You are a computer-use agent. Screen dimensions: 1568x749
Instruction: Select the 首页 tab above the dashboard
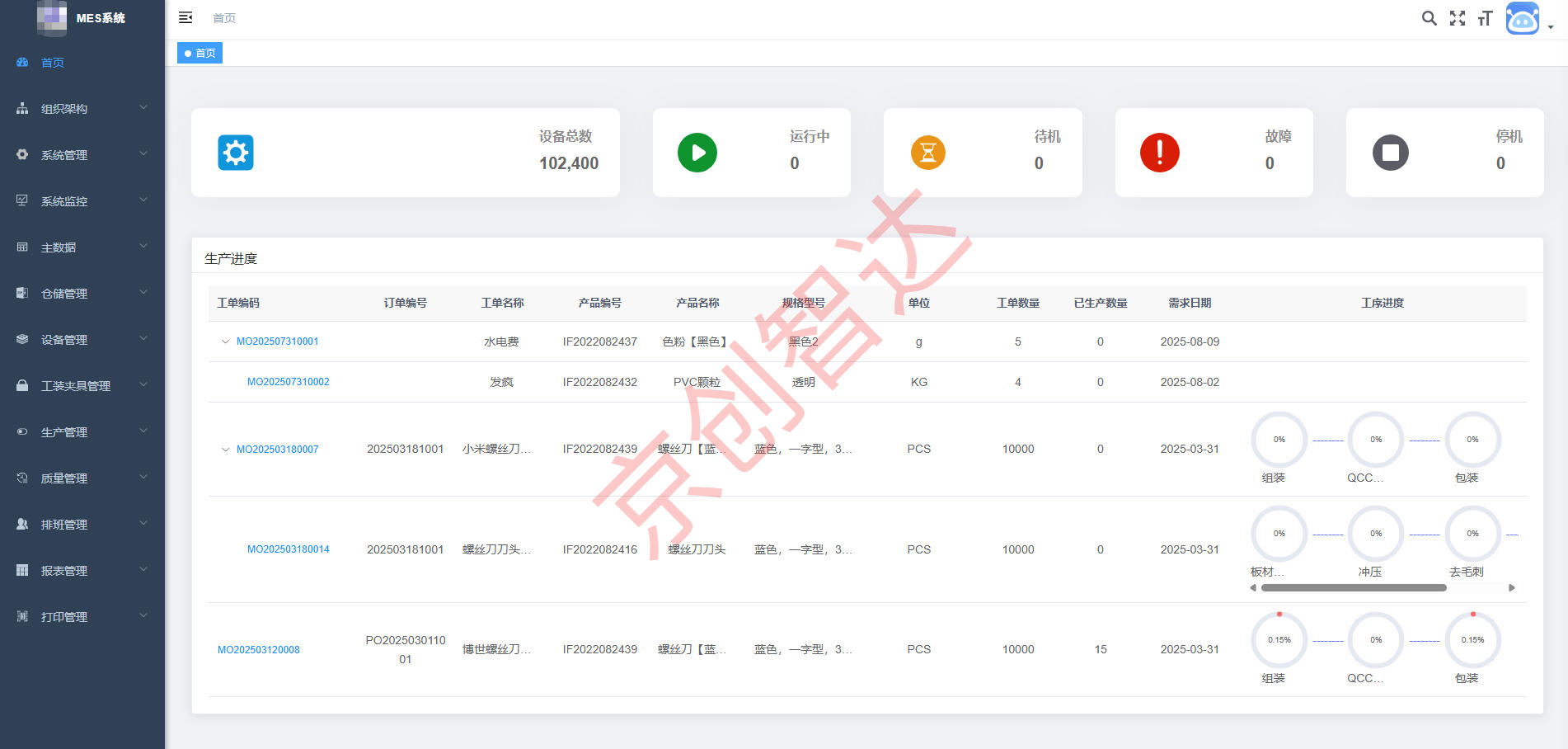point(200,52)
